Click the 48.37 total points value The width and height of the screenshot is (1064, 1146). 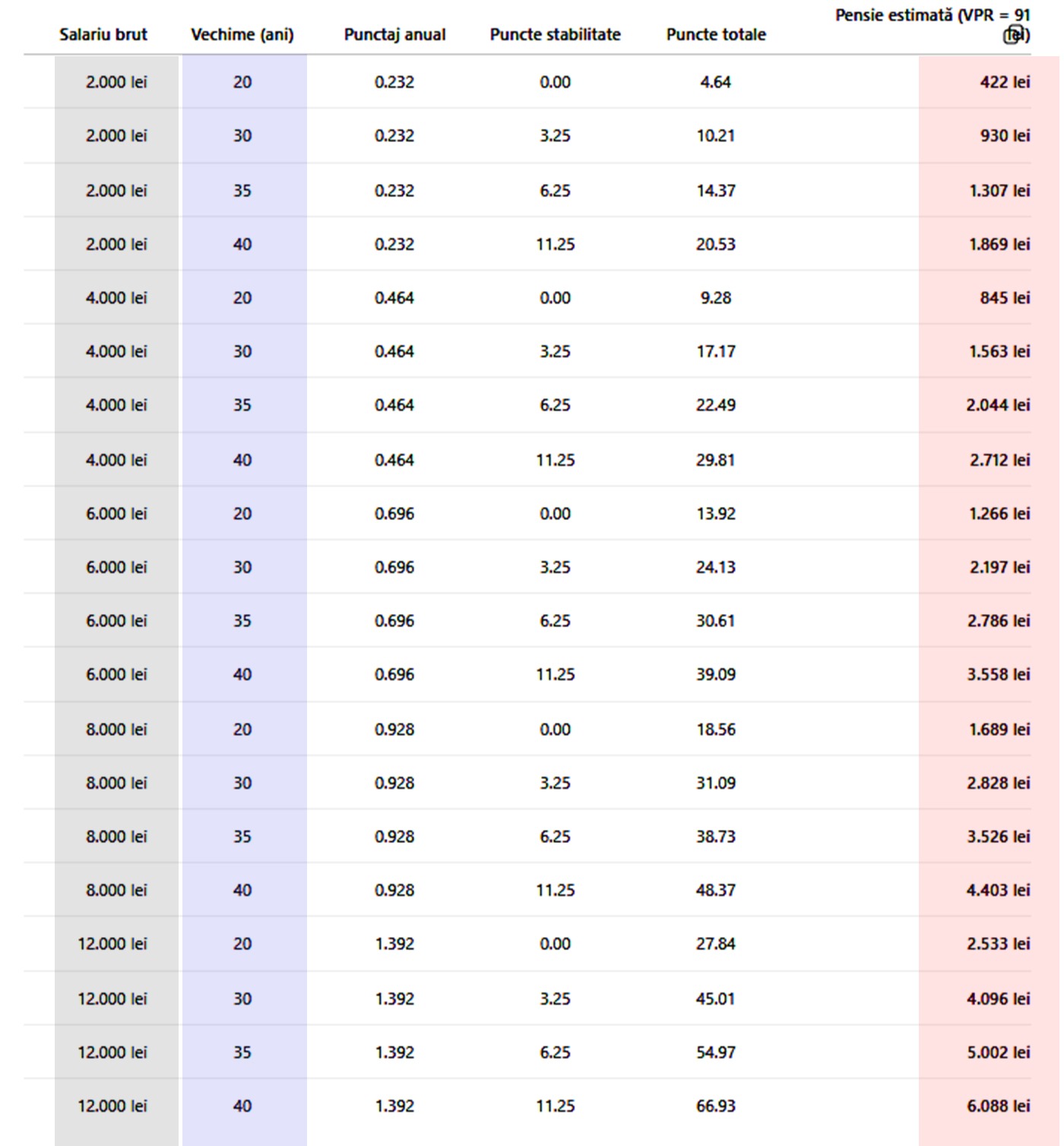point(716,890)
